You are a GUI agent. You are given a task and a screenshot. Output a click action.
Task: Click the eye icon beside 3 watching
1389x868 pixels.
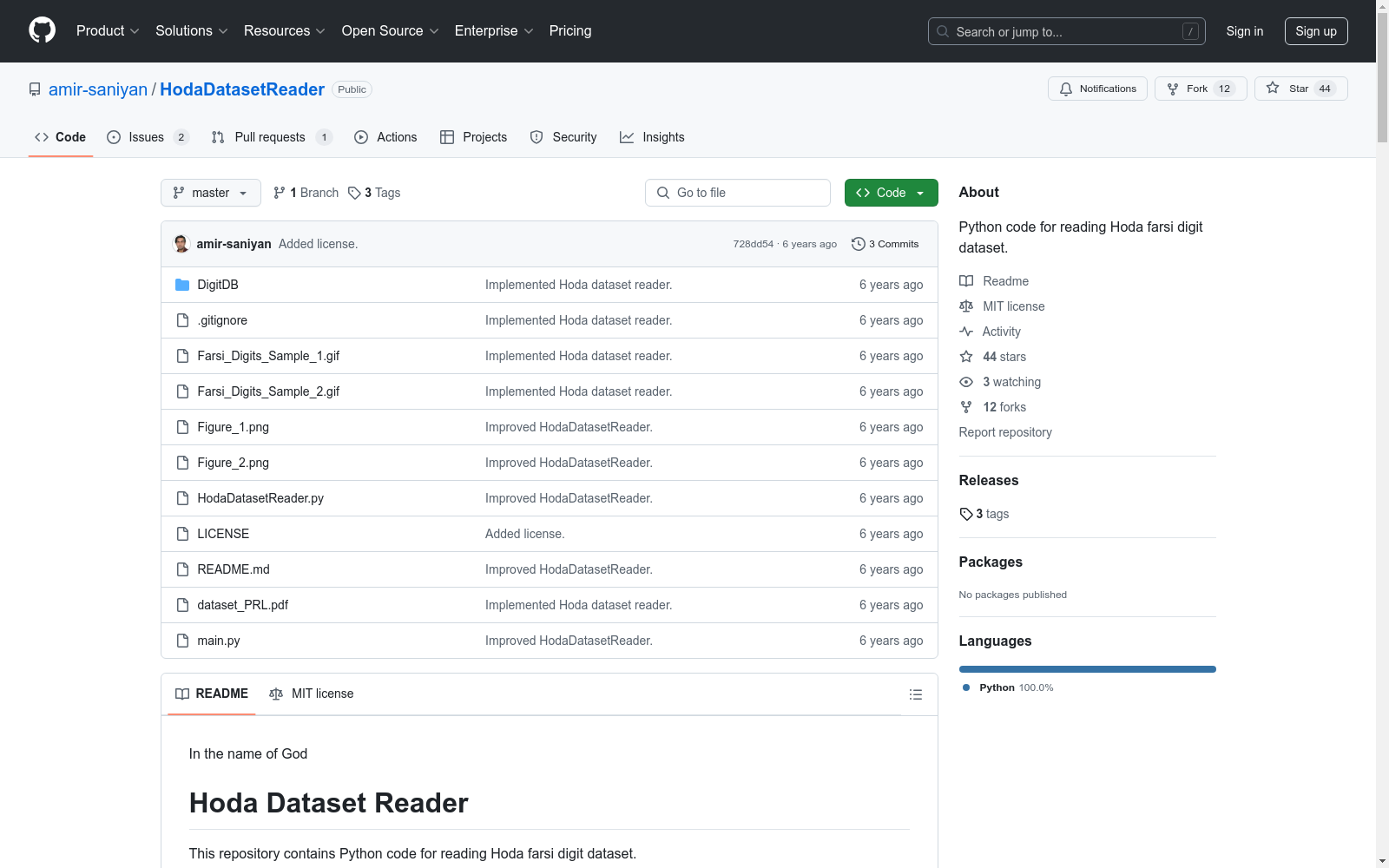point(966,382)
